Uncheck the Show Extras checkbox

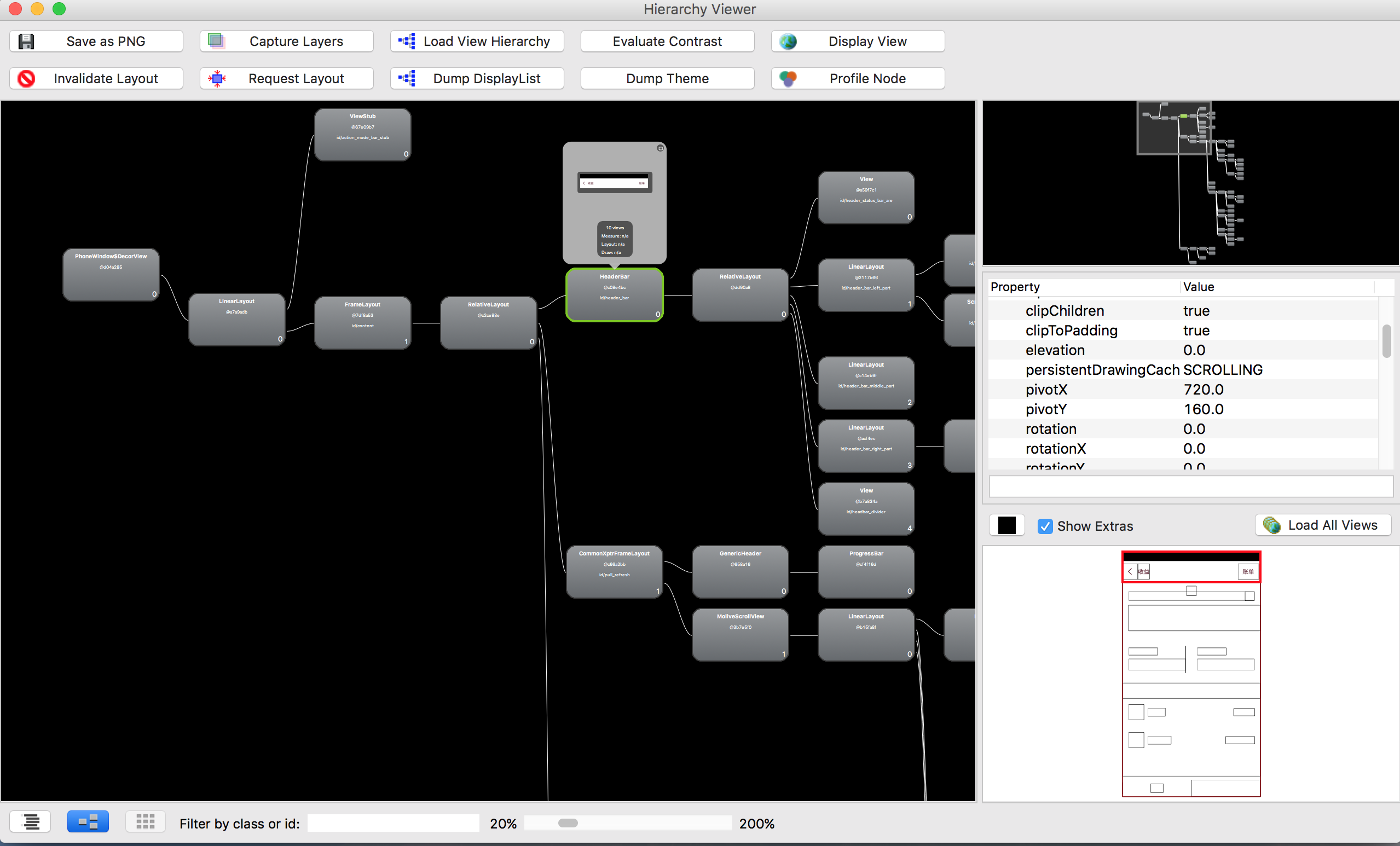tap(1045, 526)
